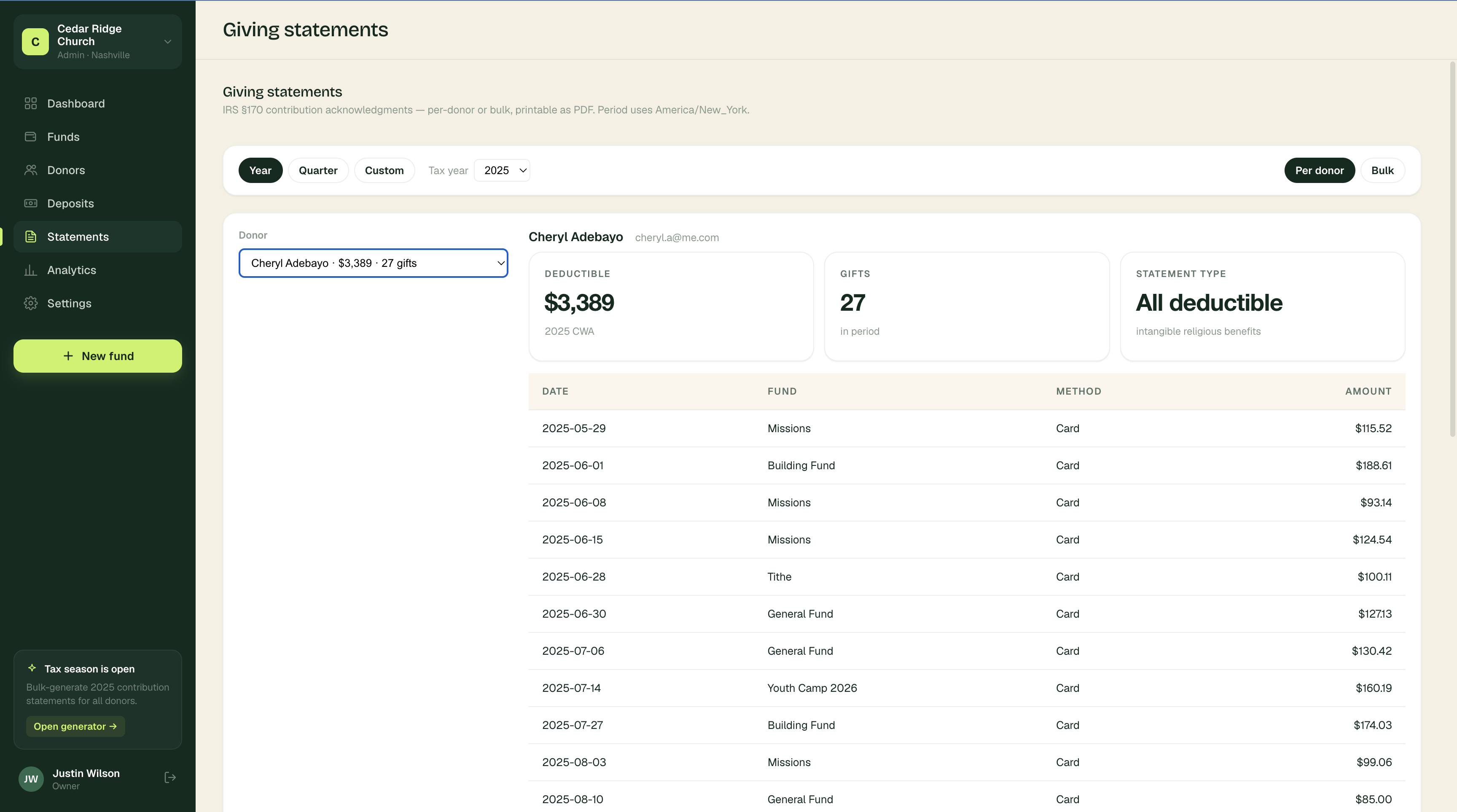Viewport: 1457px width, 812px height.
Task: Open Settings from the sidebar menu
Action: [x=98, y=304]
